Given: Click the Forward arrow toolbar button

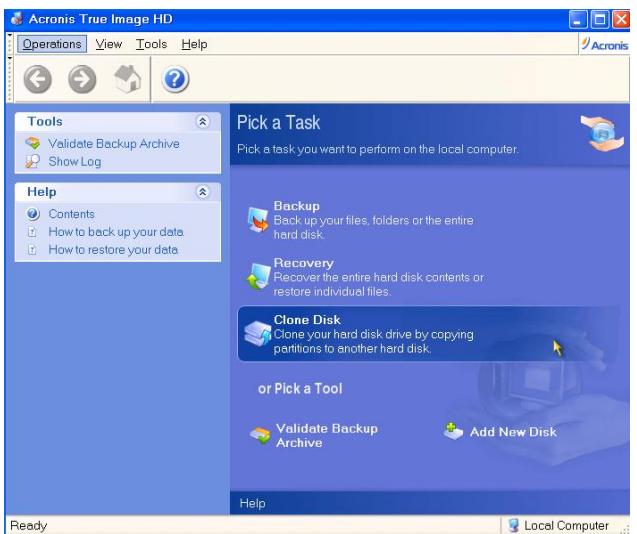Looking at the screenshot, I should pos(82,79).
